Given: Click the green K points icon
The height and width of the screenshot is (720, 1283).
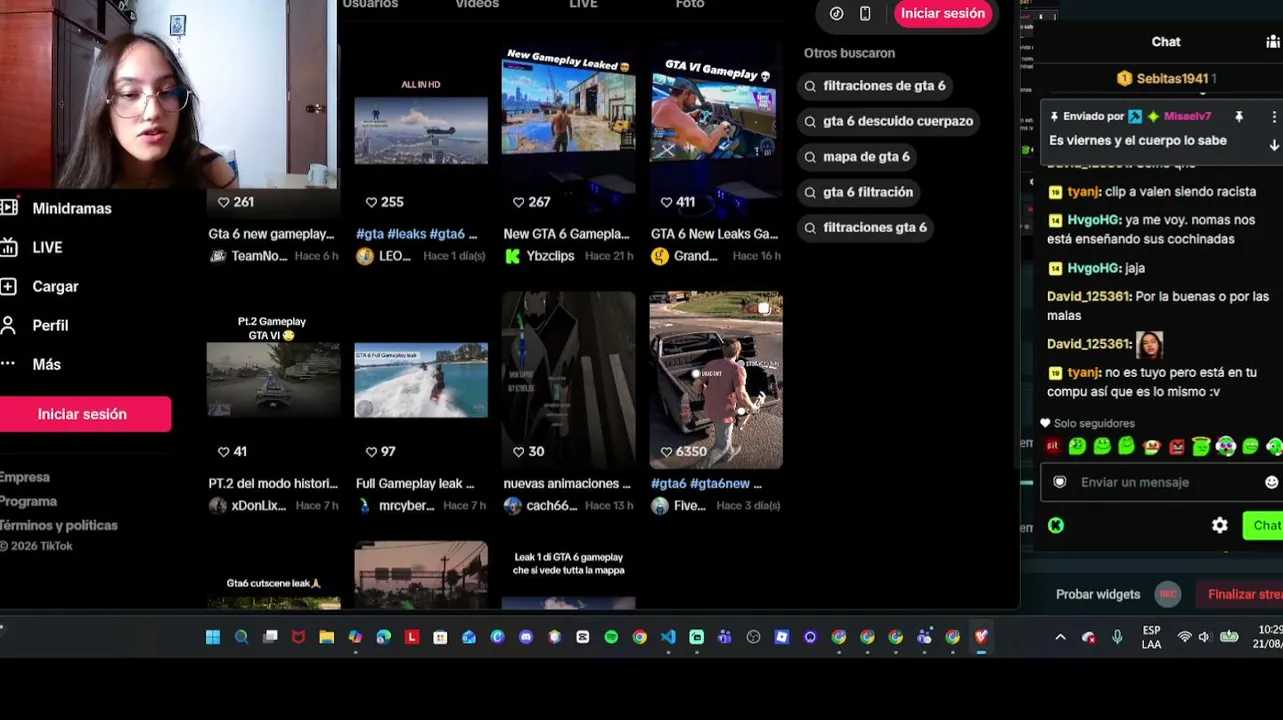Looking at the screenshot, I should 1056,525.
